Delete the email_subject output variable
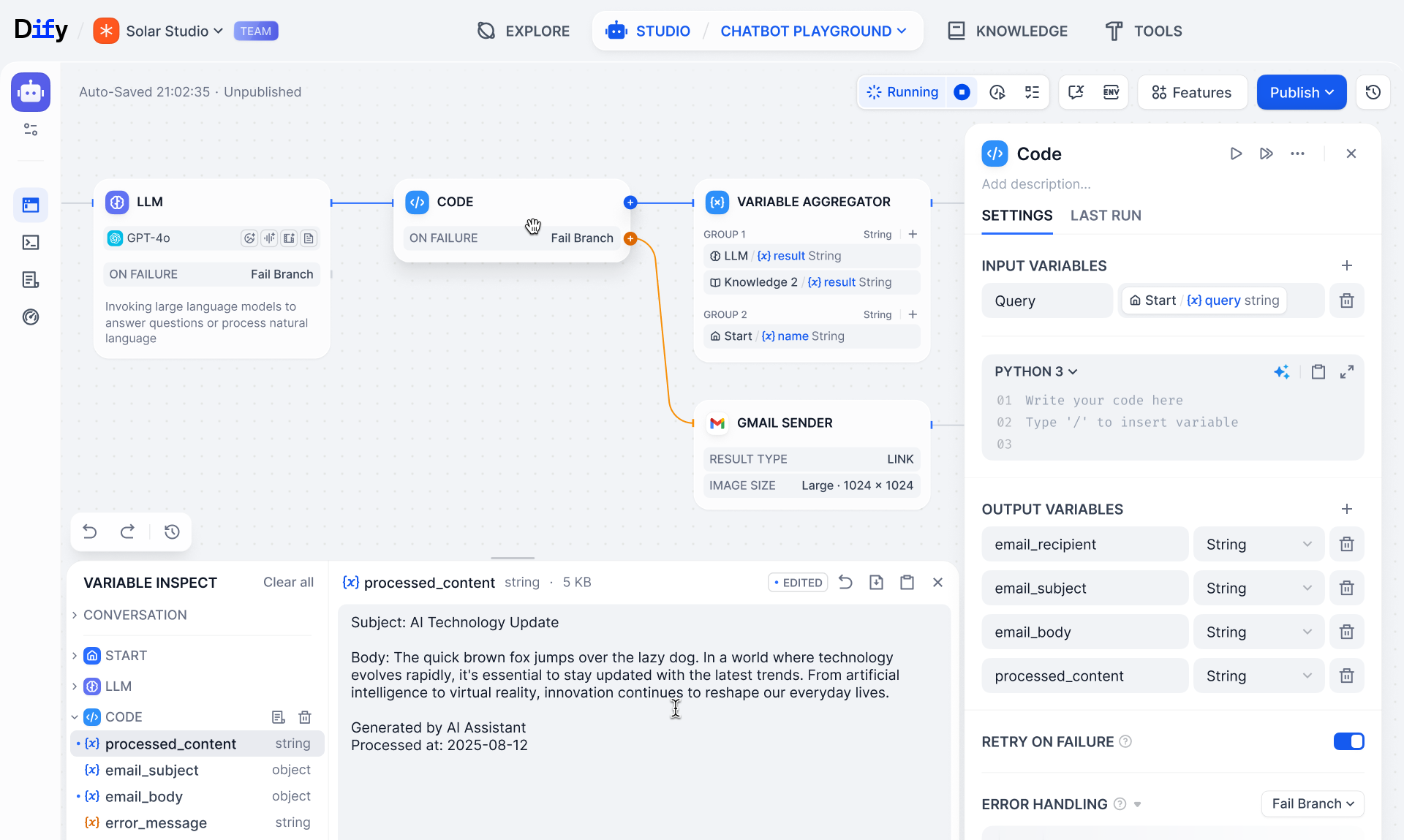This screenshot has width=1404, height=840. (x=1347, y=588)
